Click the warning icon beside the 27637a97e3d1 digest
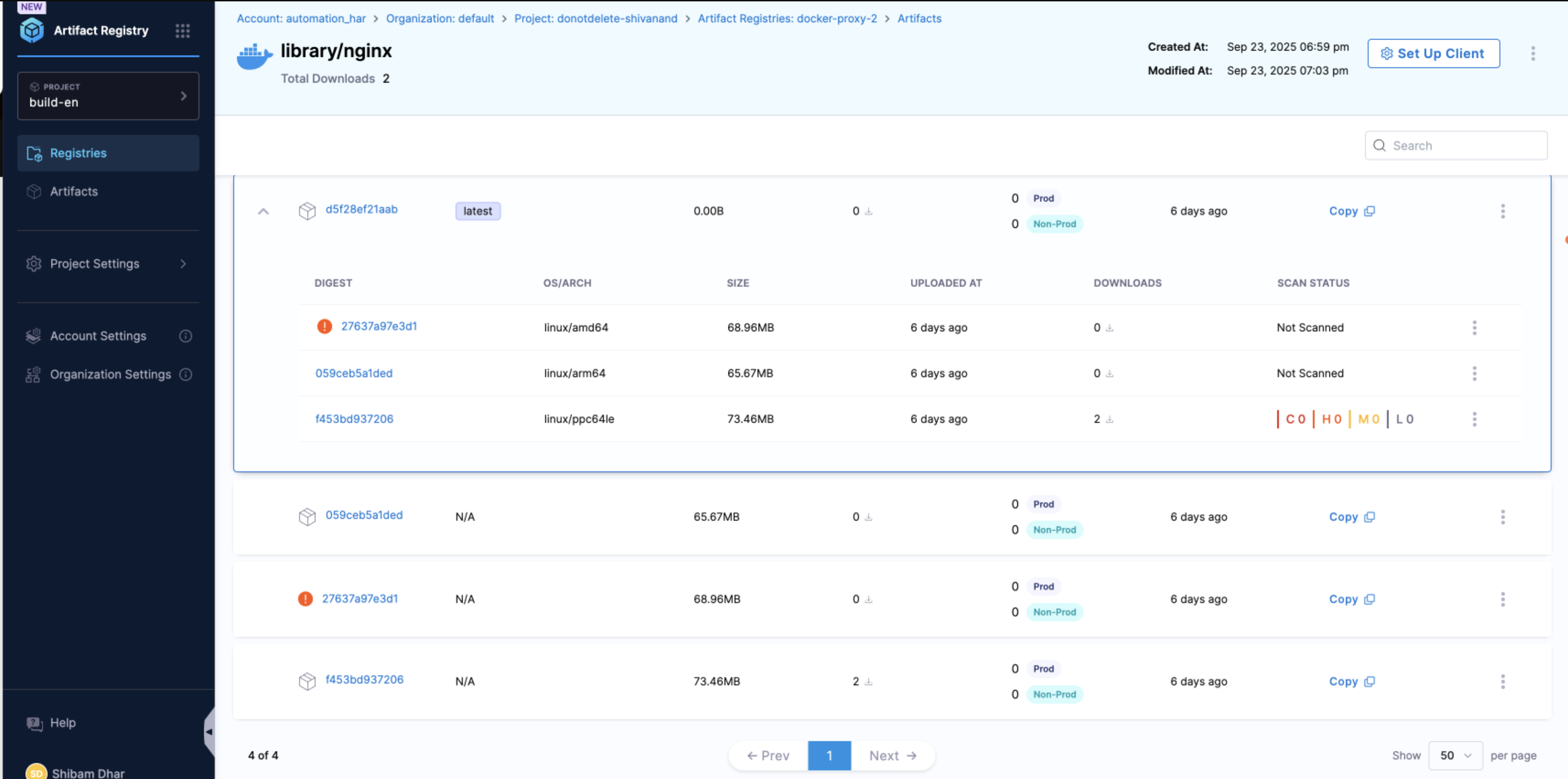Image resolution: width=1568 pixels, height=779 pixels. (324, 327)
